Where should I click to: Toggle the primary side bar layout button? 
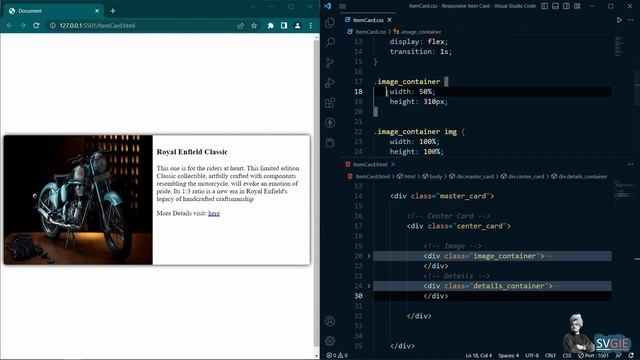(x=544, y=6)
